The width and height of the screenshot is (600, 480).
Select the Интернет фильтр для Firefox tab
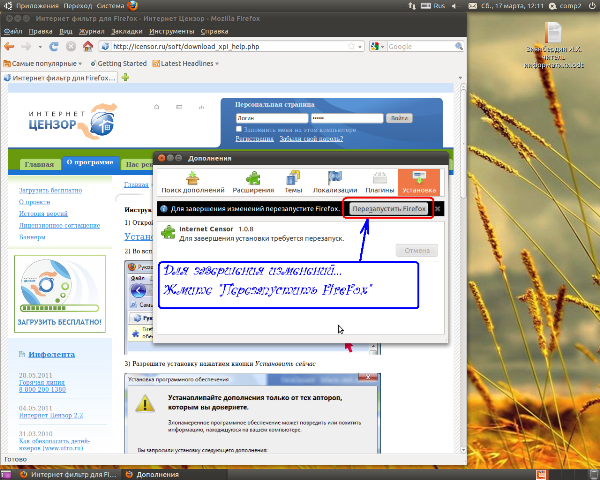pyautogui.click(x=59, y=78)
